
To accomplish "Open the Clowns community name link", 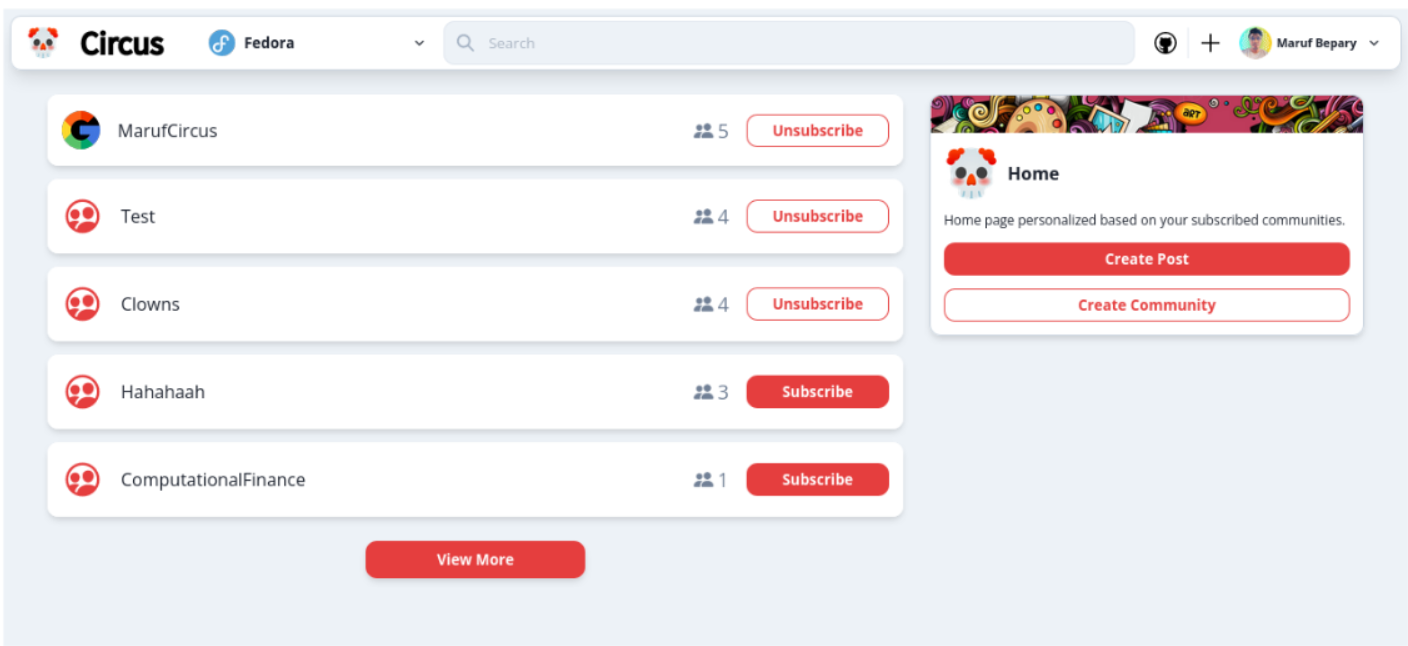I will (x=150, y=304).
